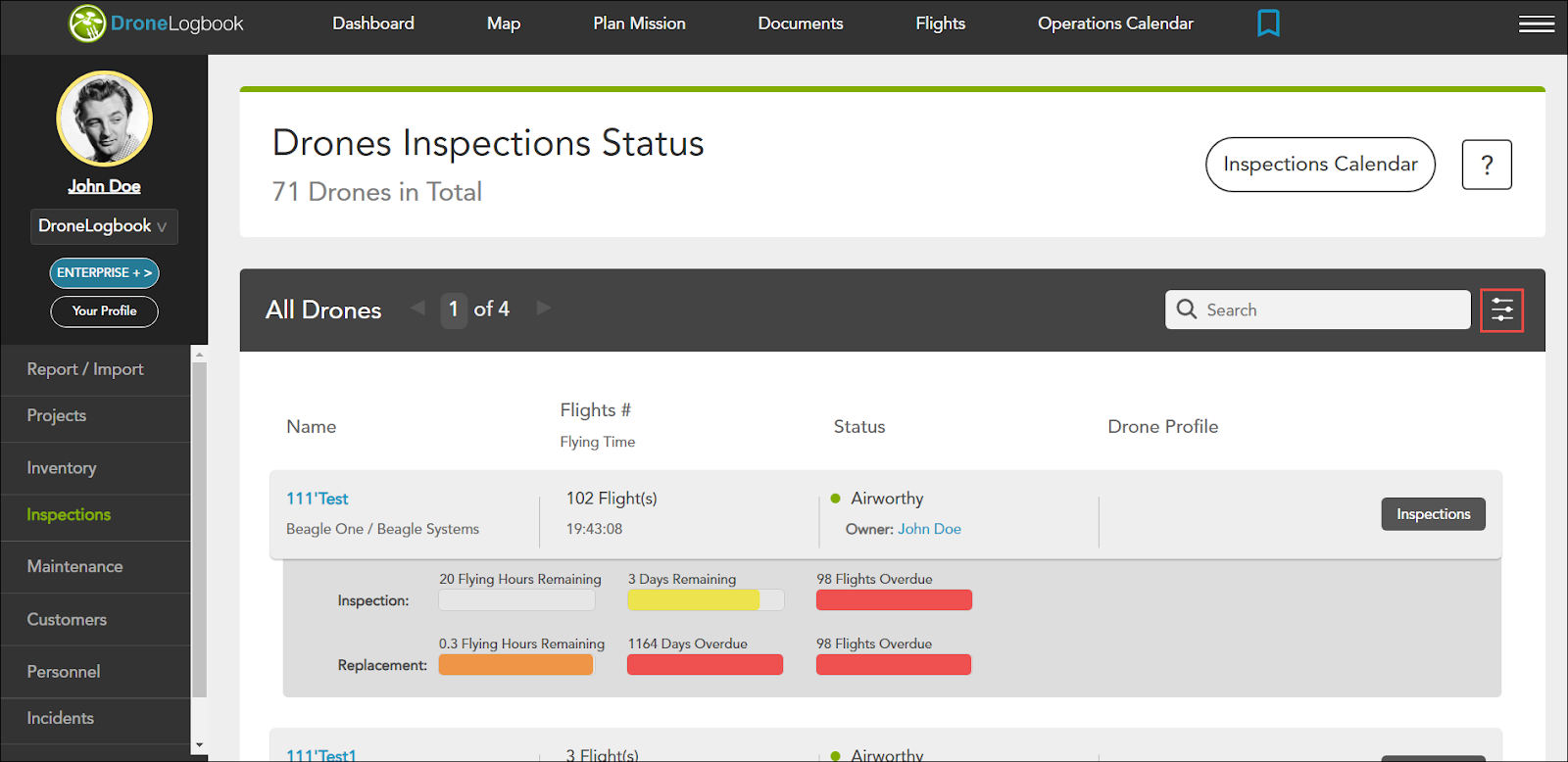This screenshot has width=1568, height=762.
Task: Open the 111'Test1 drone link
Action: (x=321, y=754)
